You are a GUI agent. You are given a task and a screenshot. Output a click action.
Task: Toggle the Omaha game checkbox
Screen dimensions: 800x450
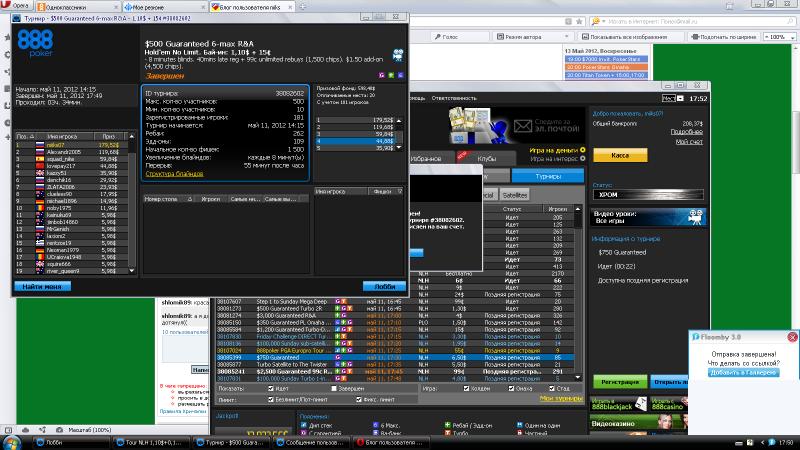coord(511,389)
